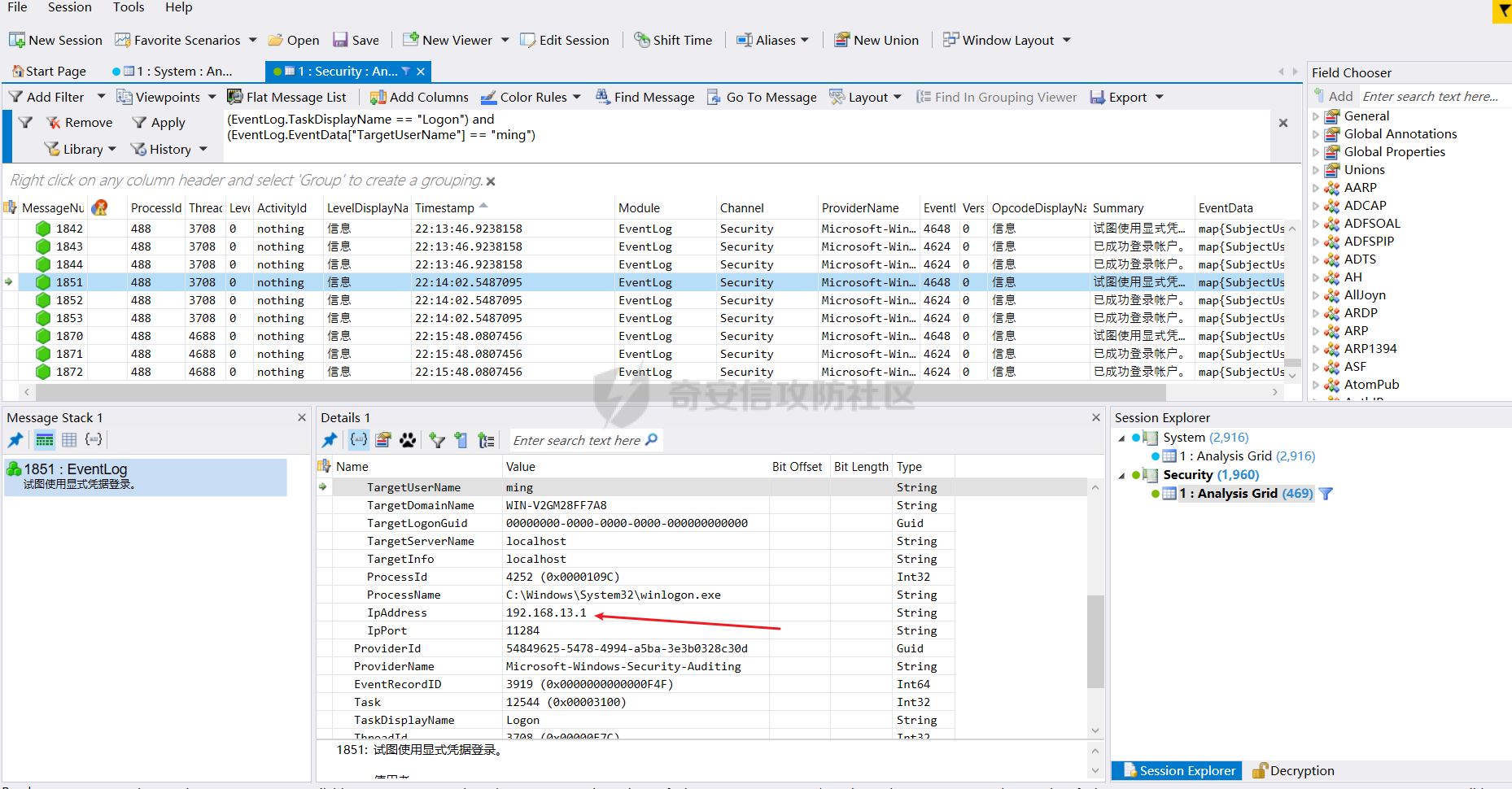Click the Details pin icon
The width and height of the screenshot is (1512, 789).
click(x=330, y=440)
